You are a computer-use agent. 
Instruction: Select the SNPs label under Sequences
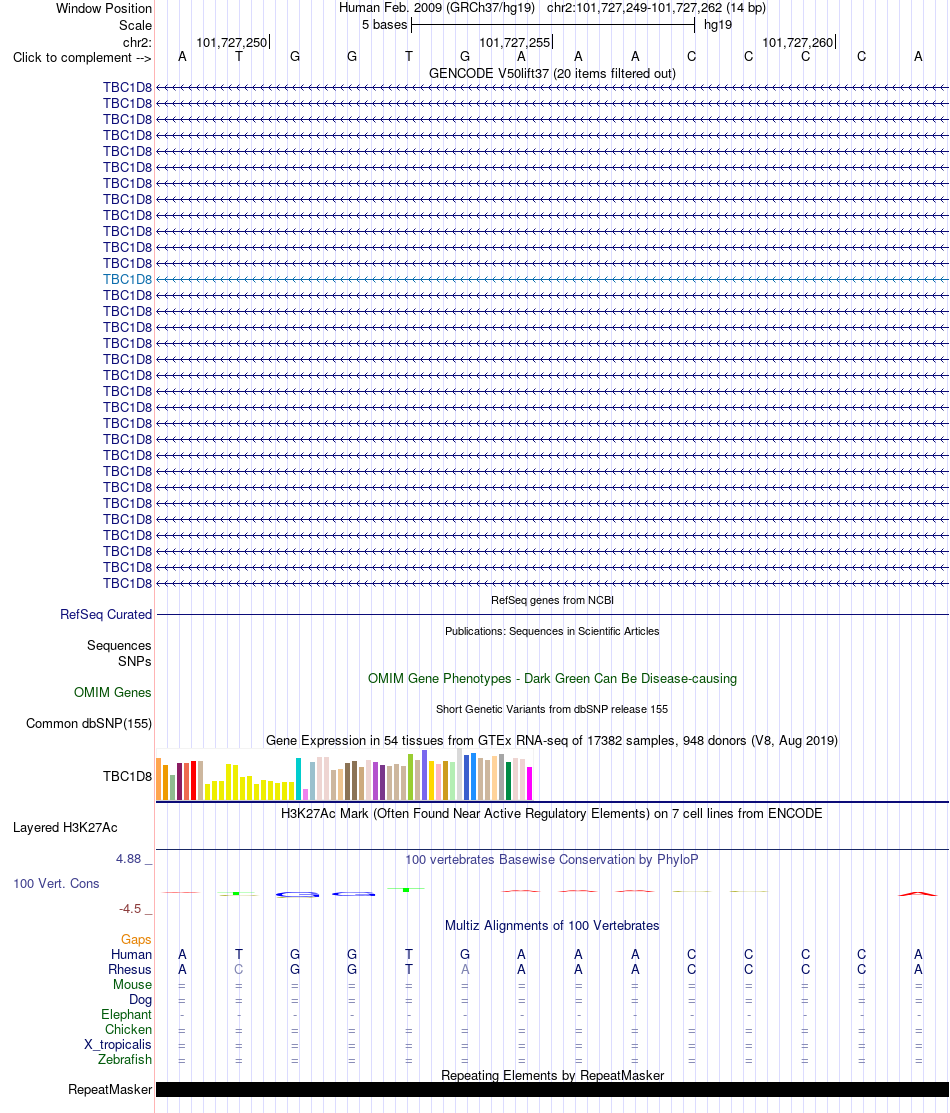(134, 662)
